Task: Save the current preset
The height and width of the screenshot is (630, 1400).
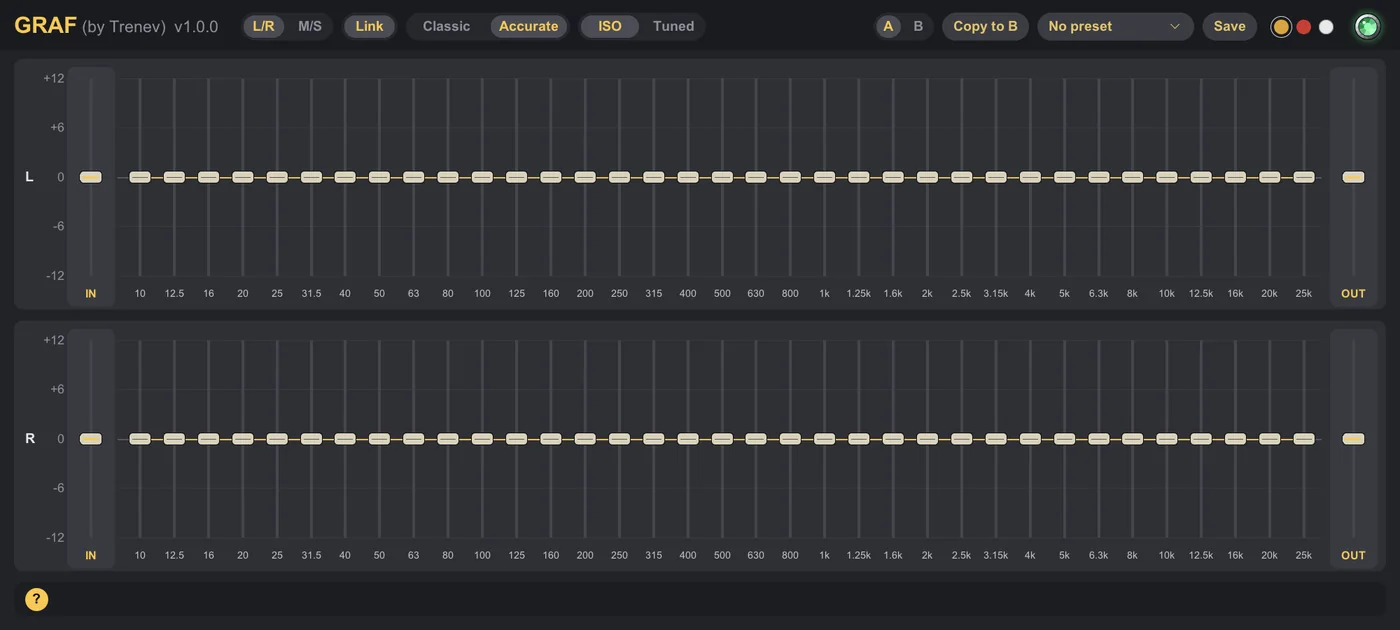Action: pyautogui.click(x=1229, y=27)
